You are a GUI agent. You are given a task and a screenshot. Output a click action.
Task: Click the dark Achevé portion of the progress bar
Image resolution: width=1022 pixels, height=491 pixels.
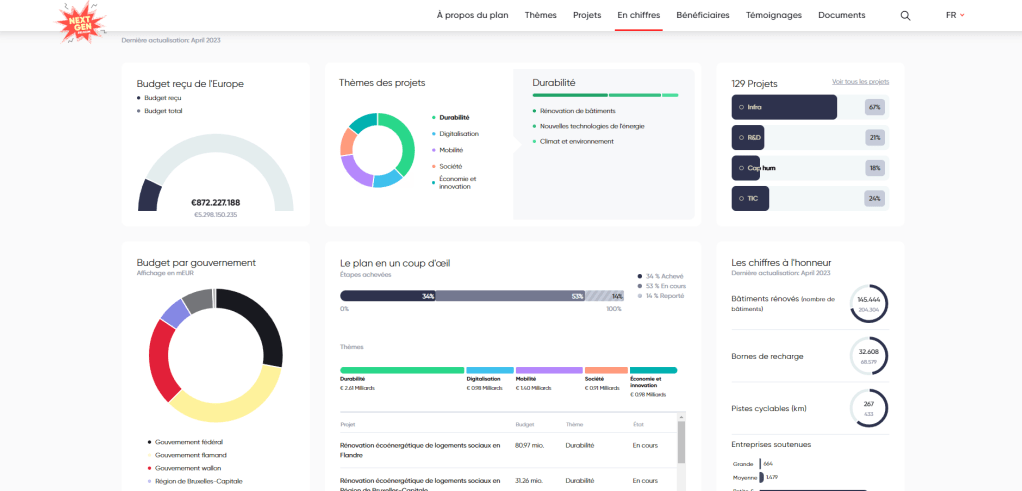[387, 296]
